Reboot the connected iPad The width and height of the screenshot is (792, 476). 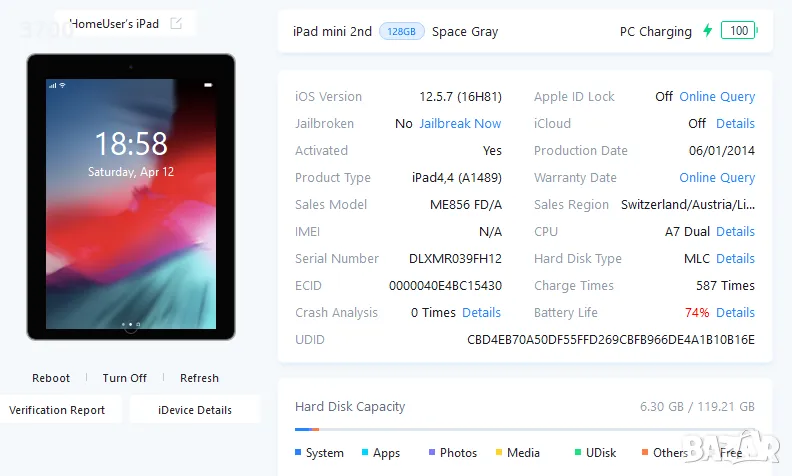tap(51, 378)
